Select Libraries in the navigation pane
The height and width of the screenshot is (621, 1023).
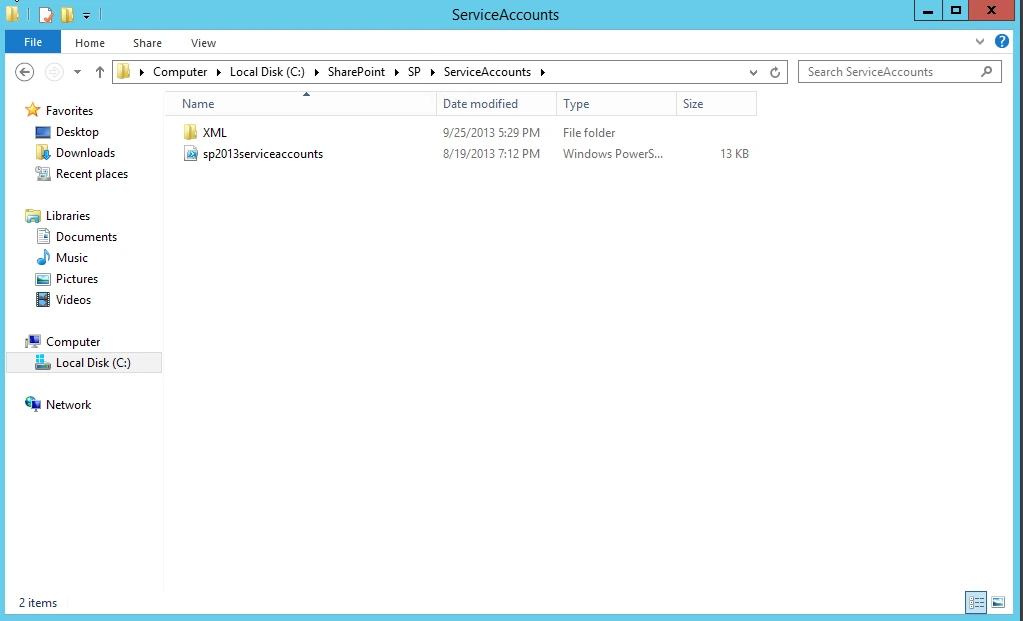coord(68,216)
